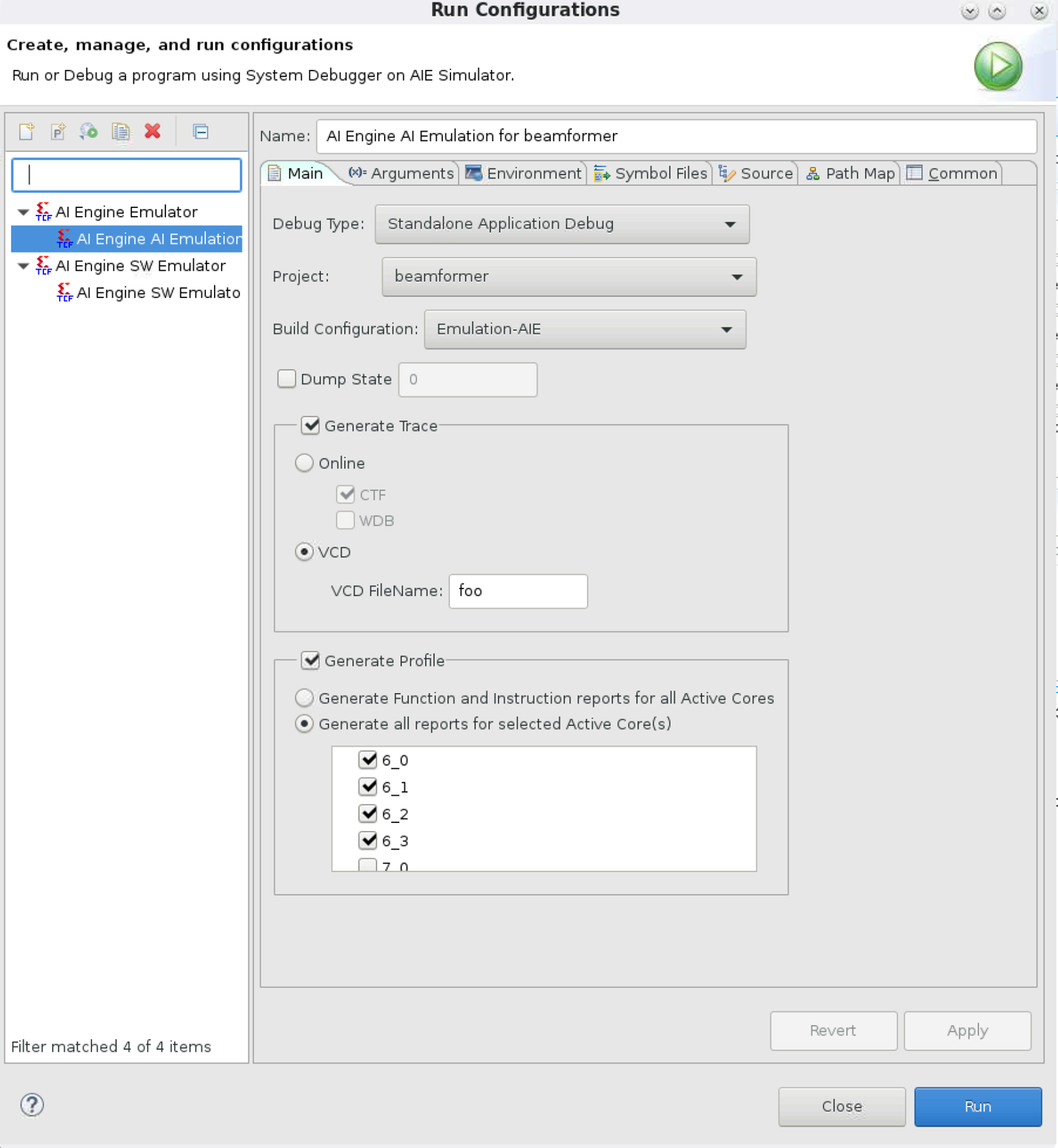Click the New launch configuration icon
The height and width of the screenshot is (1148, 1058).
coord(27,131)
